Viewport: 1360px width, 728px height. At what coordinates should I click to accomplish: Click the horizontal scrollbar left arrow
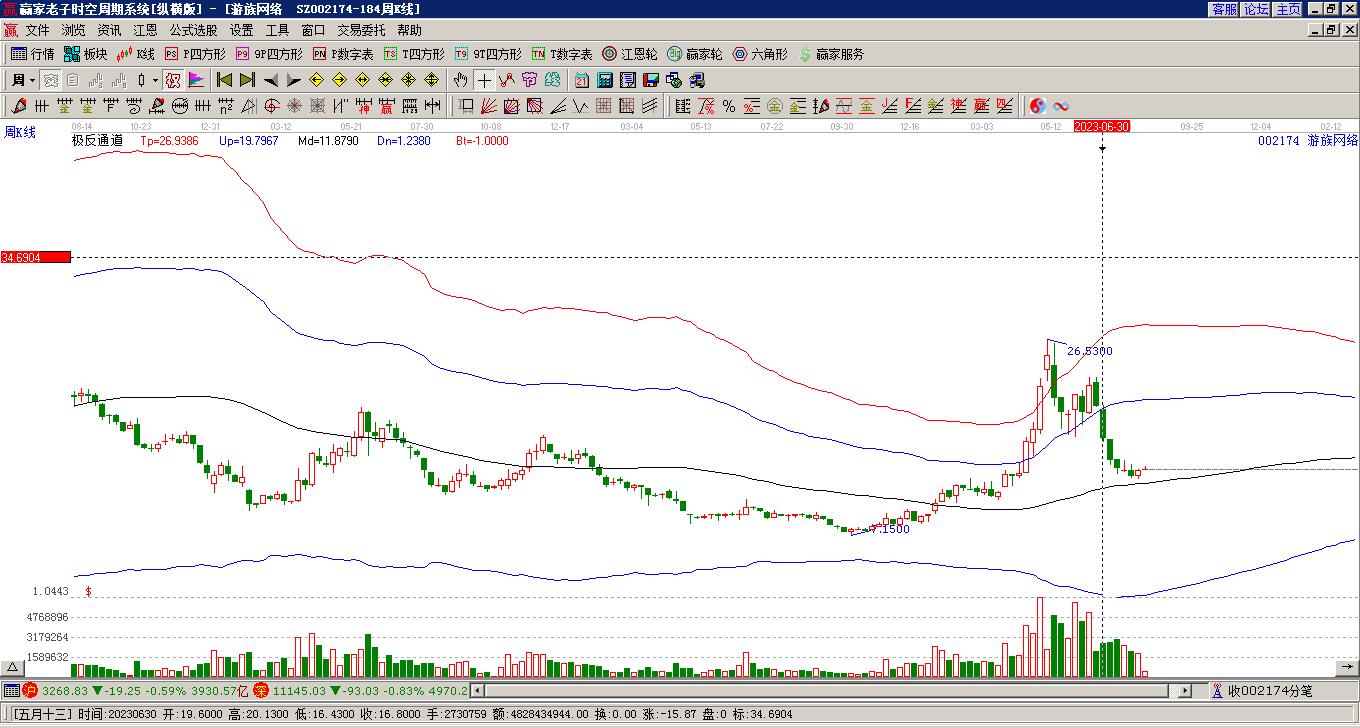tap(477, 690)
